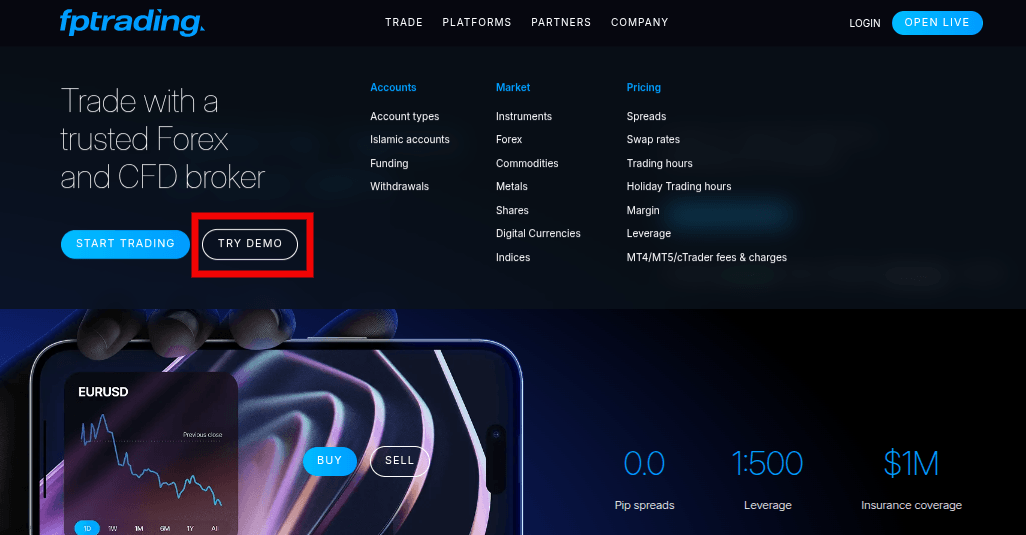The image size is (1026, 535).
Task: Select Forex under Market
Action: pos(508,139)
